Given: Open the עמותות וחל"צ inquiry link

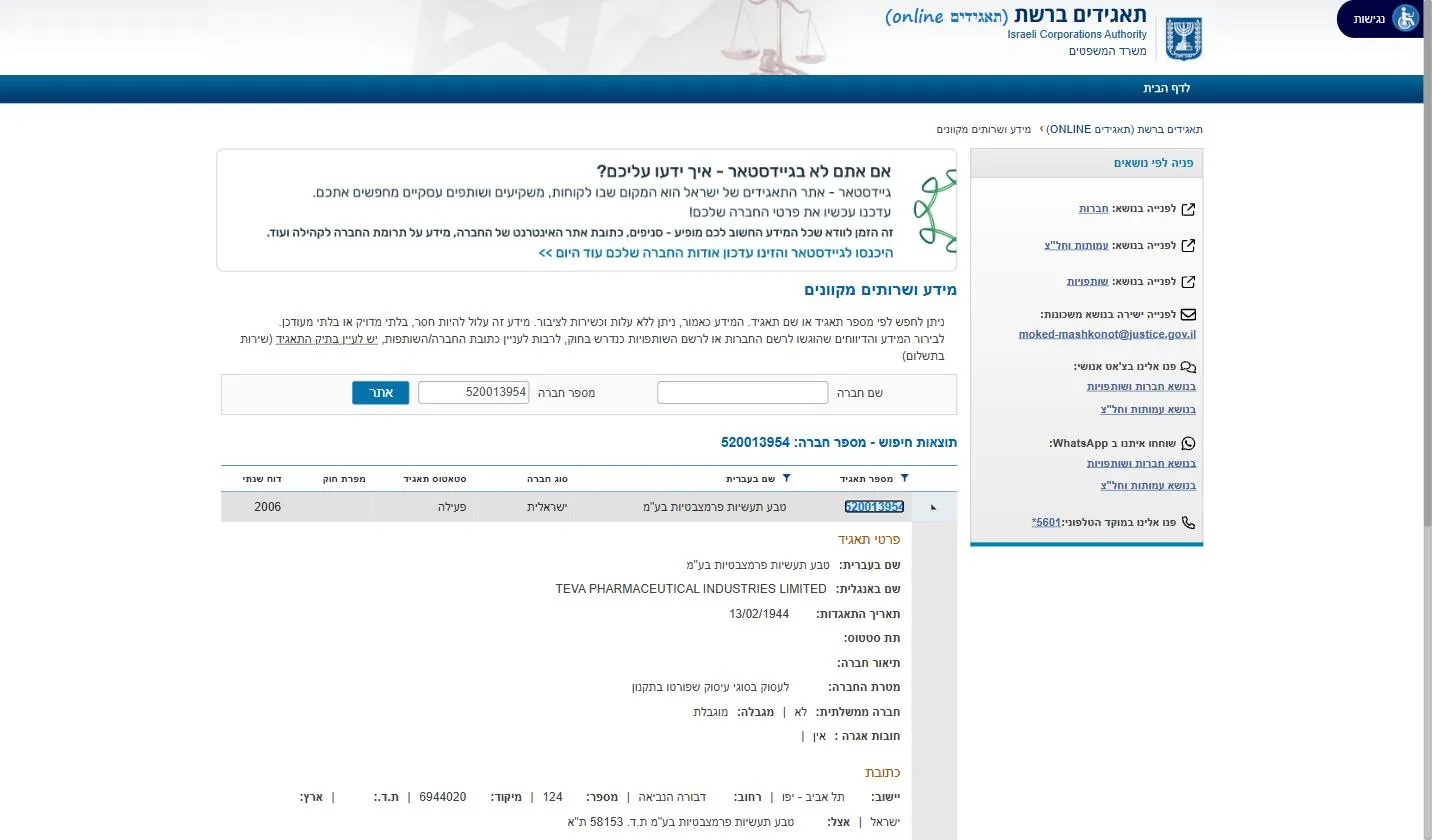Looking at the screenshot, I should pyautogui.click(x=1076, y=245).
